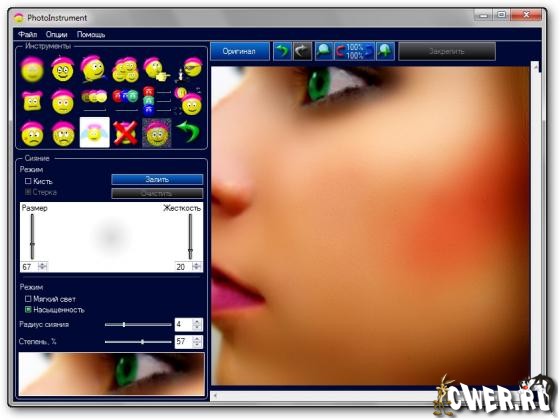The height and width of the screenshot is (420, 560).
Task: Click the 100% zoom reset button
Action: click(354, 51)
